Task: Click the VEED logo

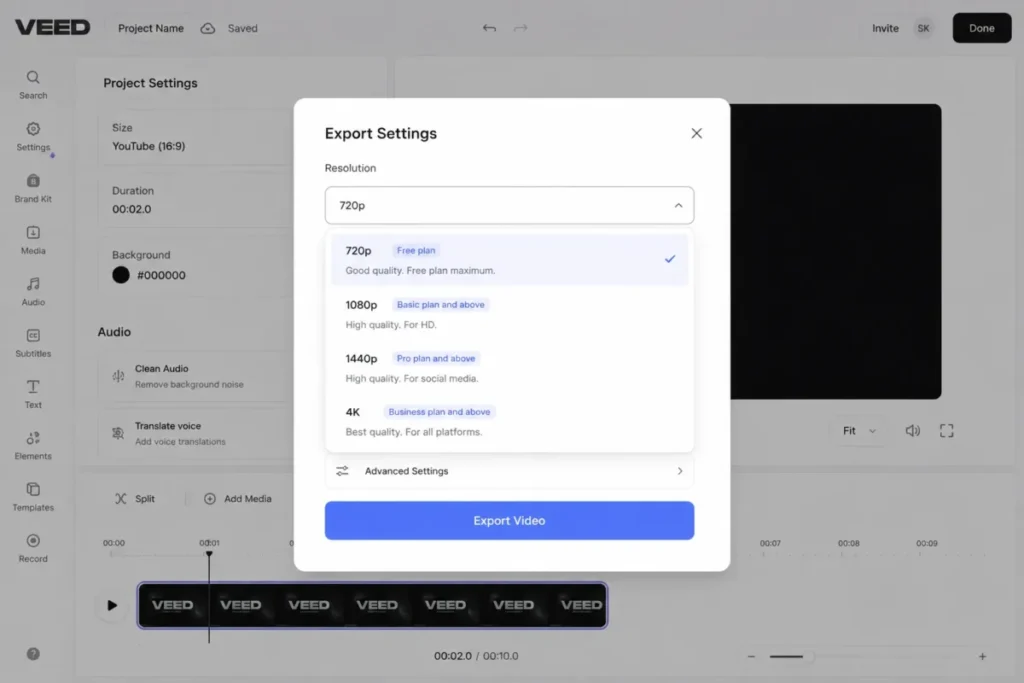Action: [x=52, y=27]
